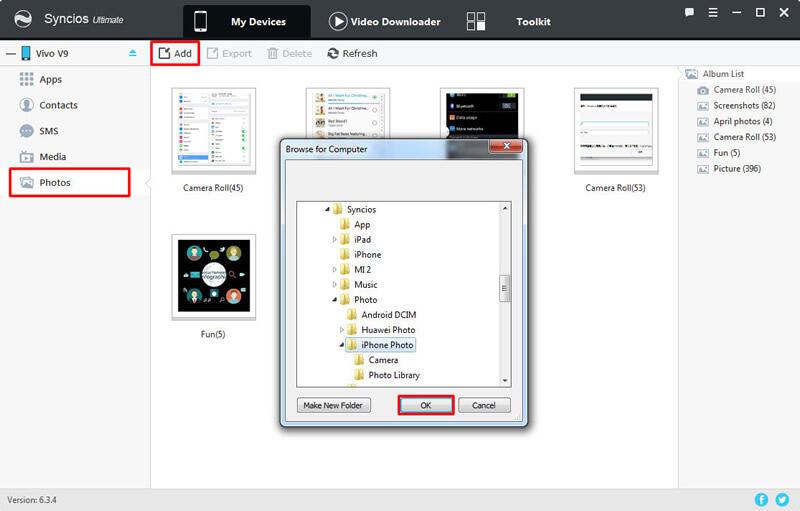Collapse the Vivo V9 device tree

[9, 53]
